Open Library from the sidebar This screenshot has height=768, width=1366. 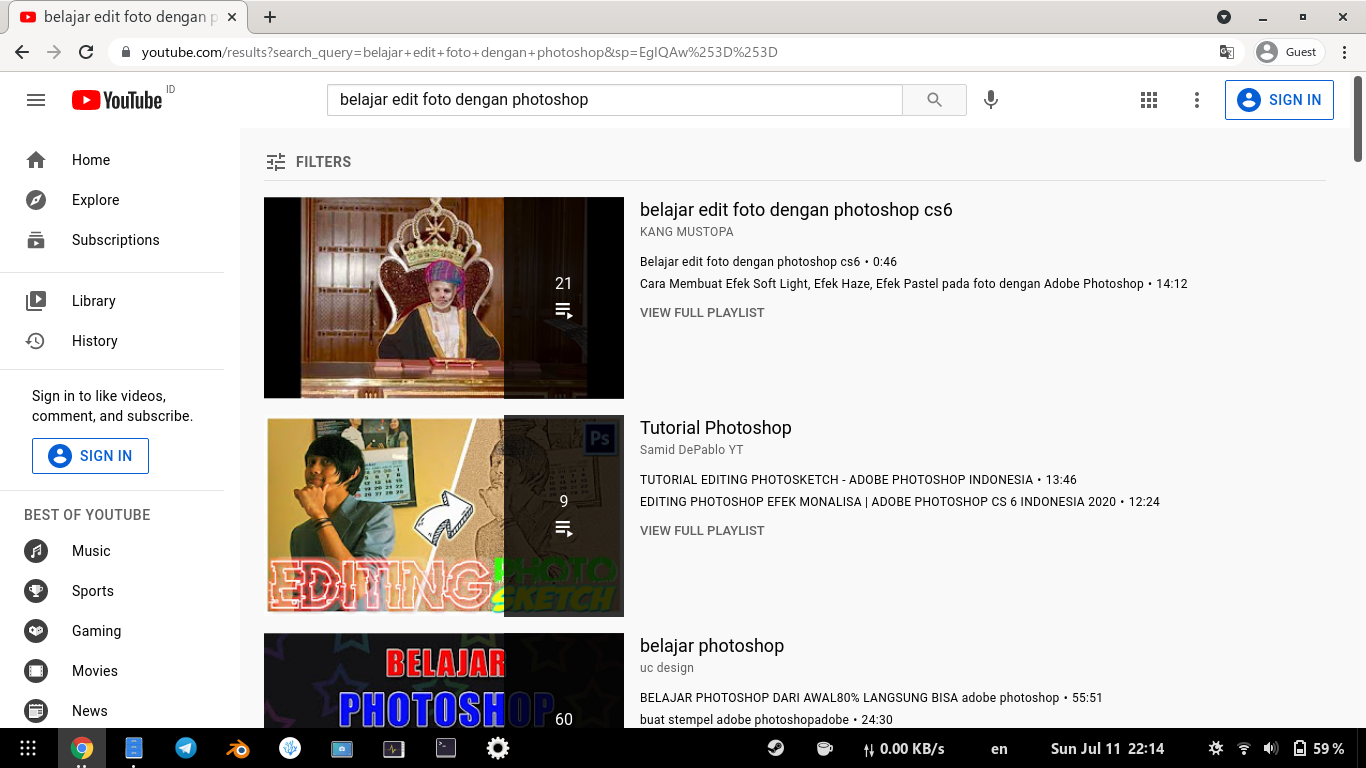pyautogui.click(x=93, y=301)
